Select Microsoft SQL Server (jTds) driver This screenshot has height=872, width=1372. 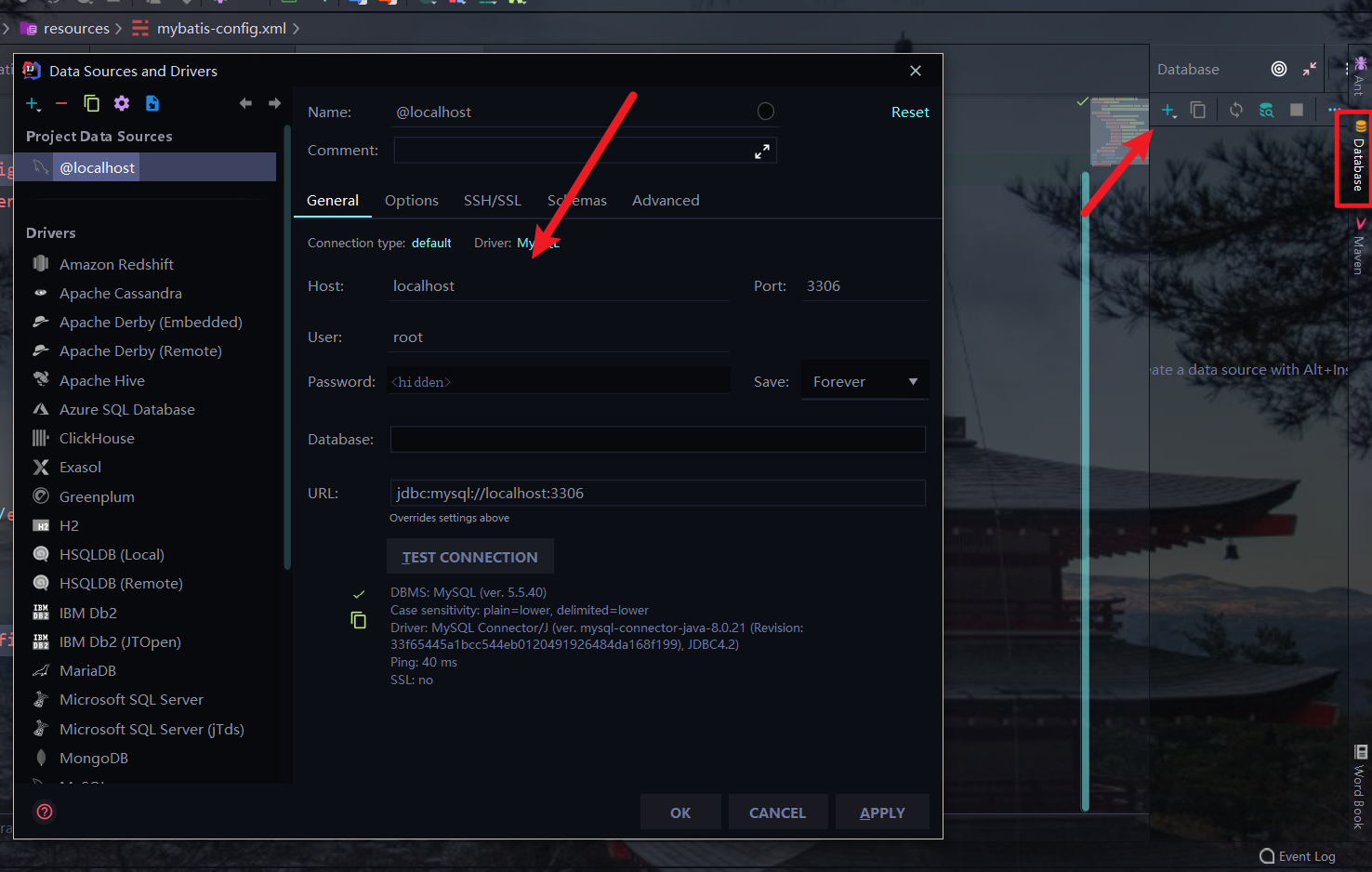[152, 729]
